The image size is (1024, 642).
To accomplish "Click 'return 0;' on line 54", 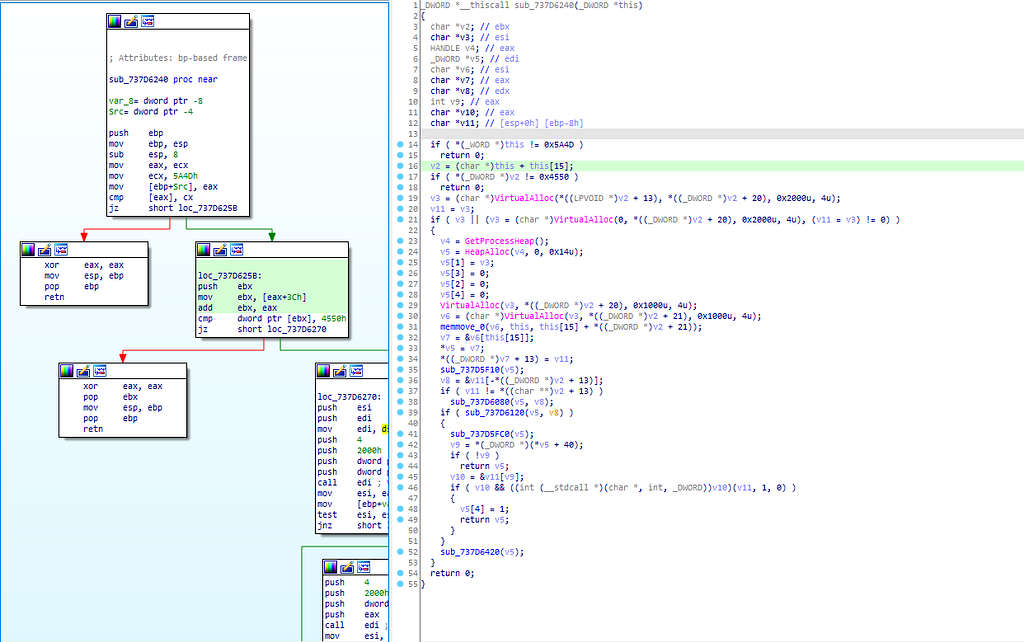I will (453, 573).
